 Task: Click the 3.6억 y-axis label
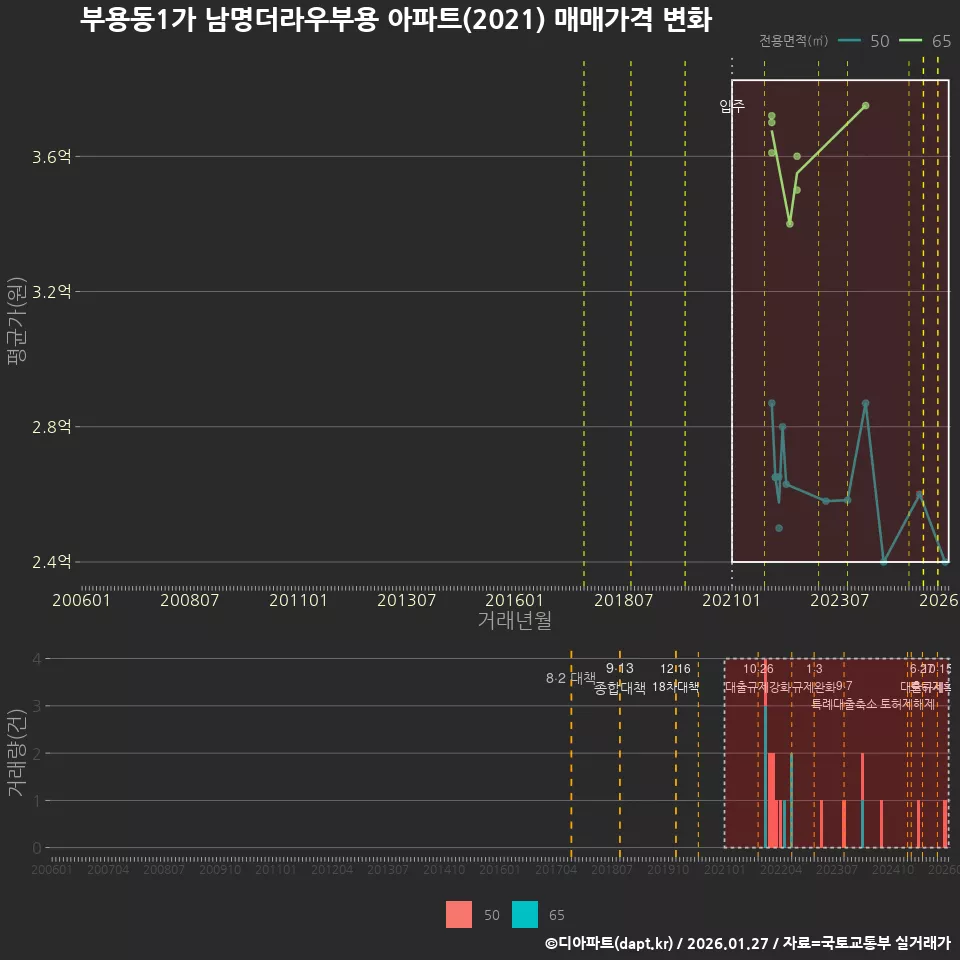click(51, 157)
